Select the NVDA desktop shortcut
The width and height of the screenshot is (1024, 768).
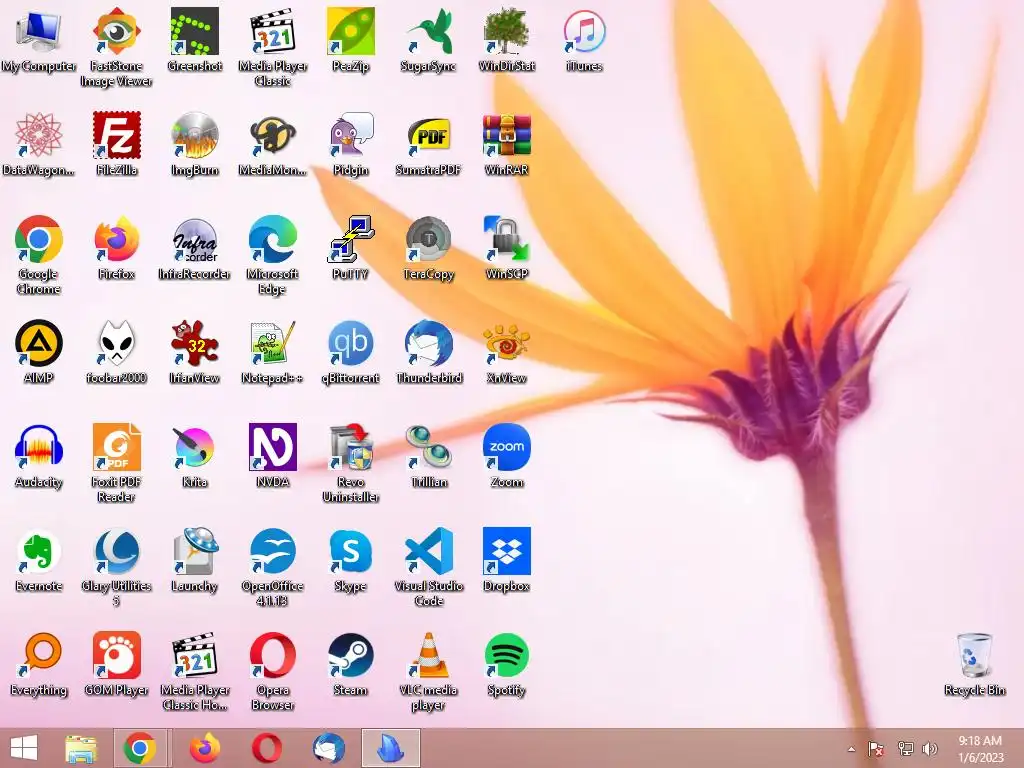click(x=272, y=447)
